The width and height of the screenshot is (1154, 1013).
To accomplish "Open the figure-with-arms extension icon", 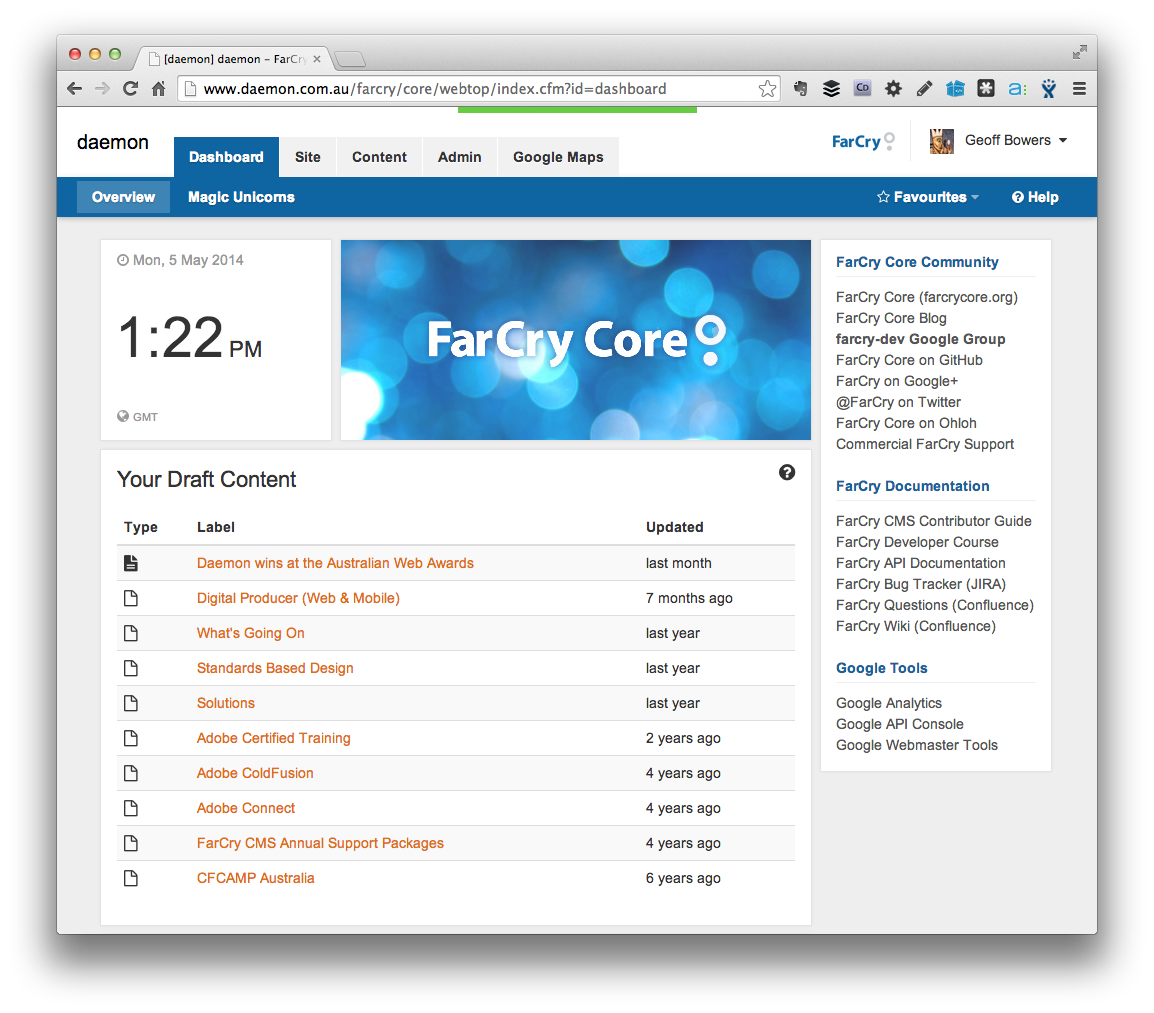I will pyautogui.click(x=1049, y=89).
